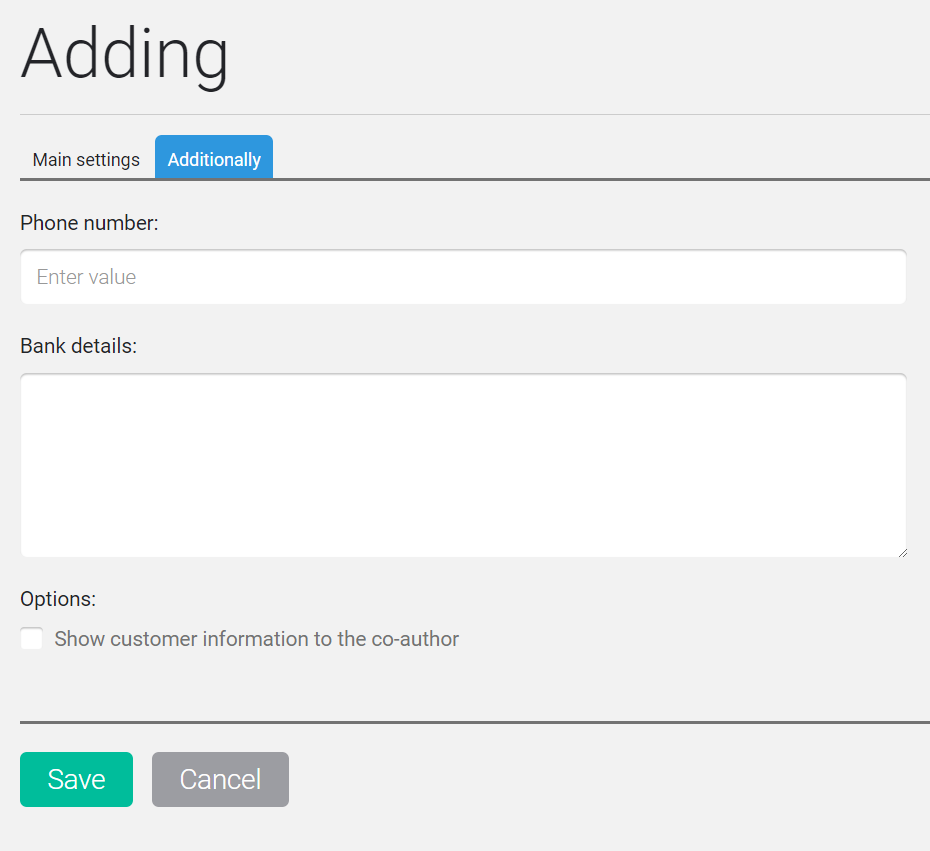Click the Phone number input field

pos(463,277)
